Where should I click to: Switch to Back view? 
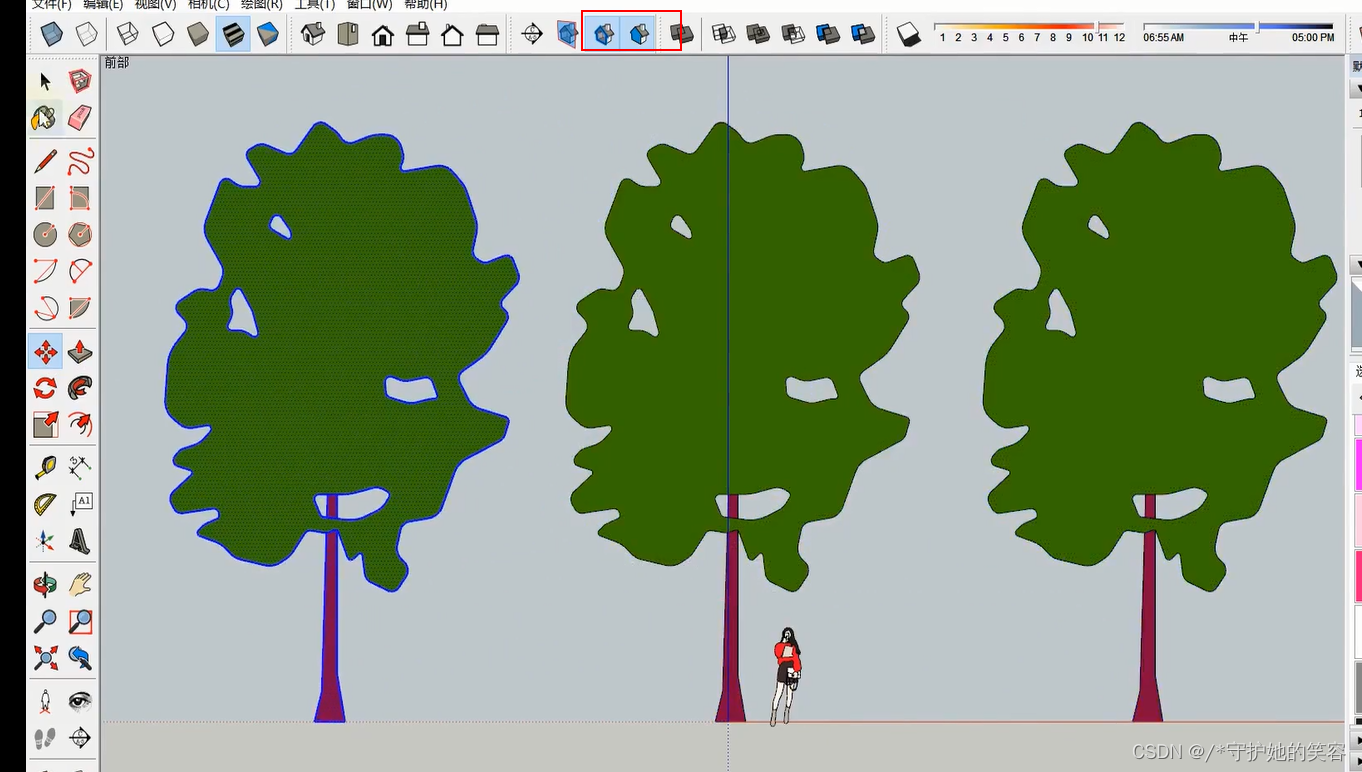tap(453, 35)
